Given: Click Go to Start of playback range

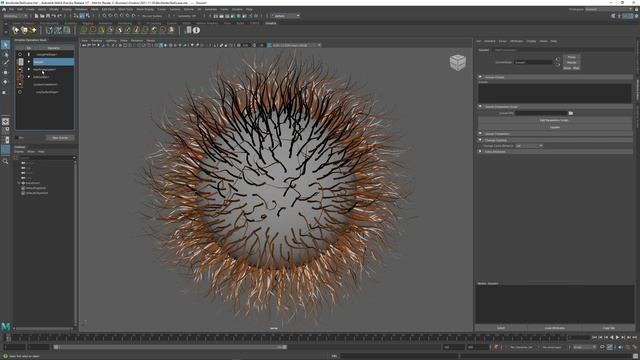Looking at the screenshot, I should [x=594, y=338].
